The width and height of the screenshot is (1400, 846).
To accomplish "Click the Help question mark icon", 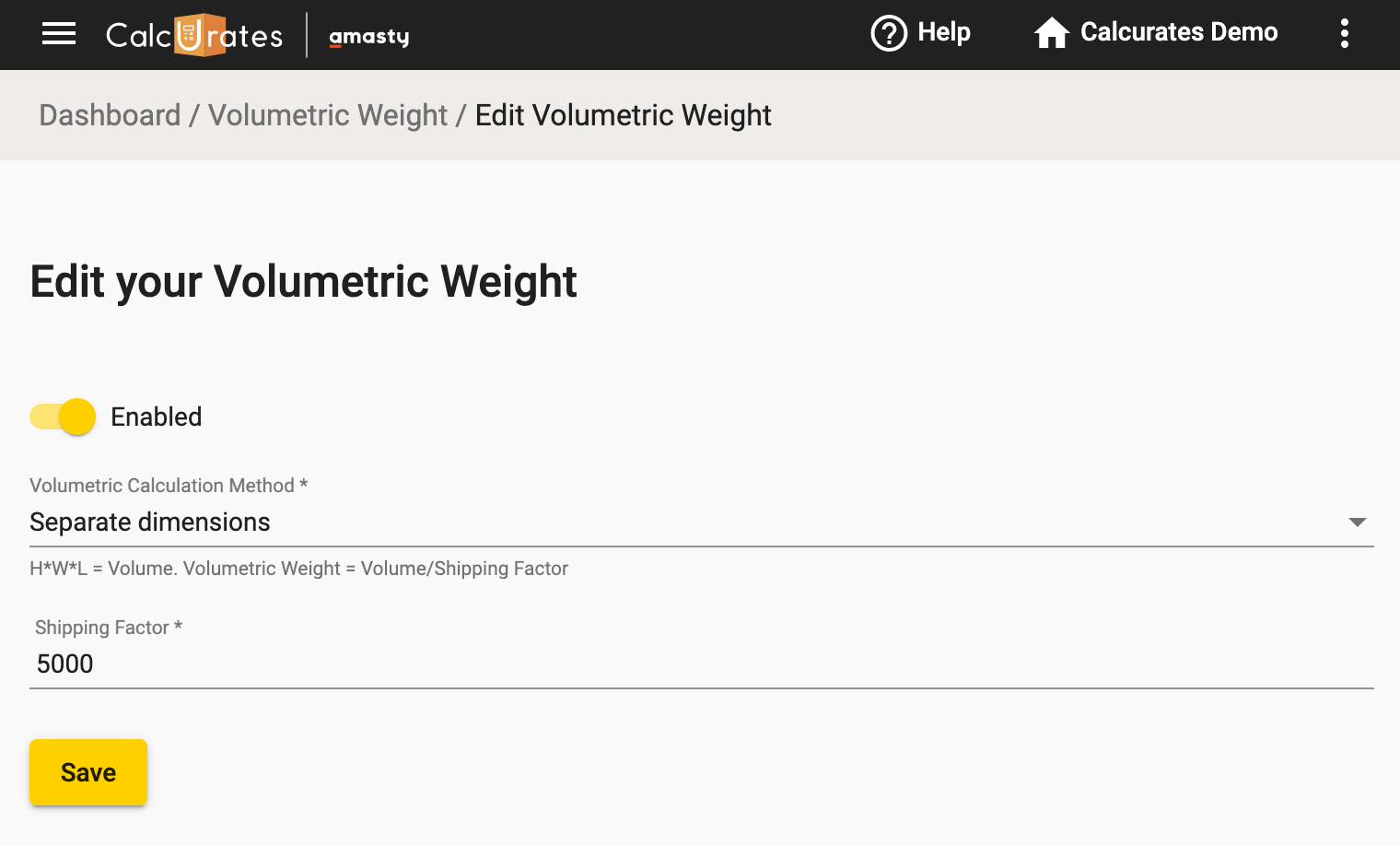I will 889,33.
